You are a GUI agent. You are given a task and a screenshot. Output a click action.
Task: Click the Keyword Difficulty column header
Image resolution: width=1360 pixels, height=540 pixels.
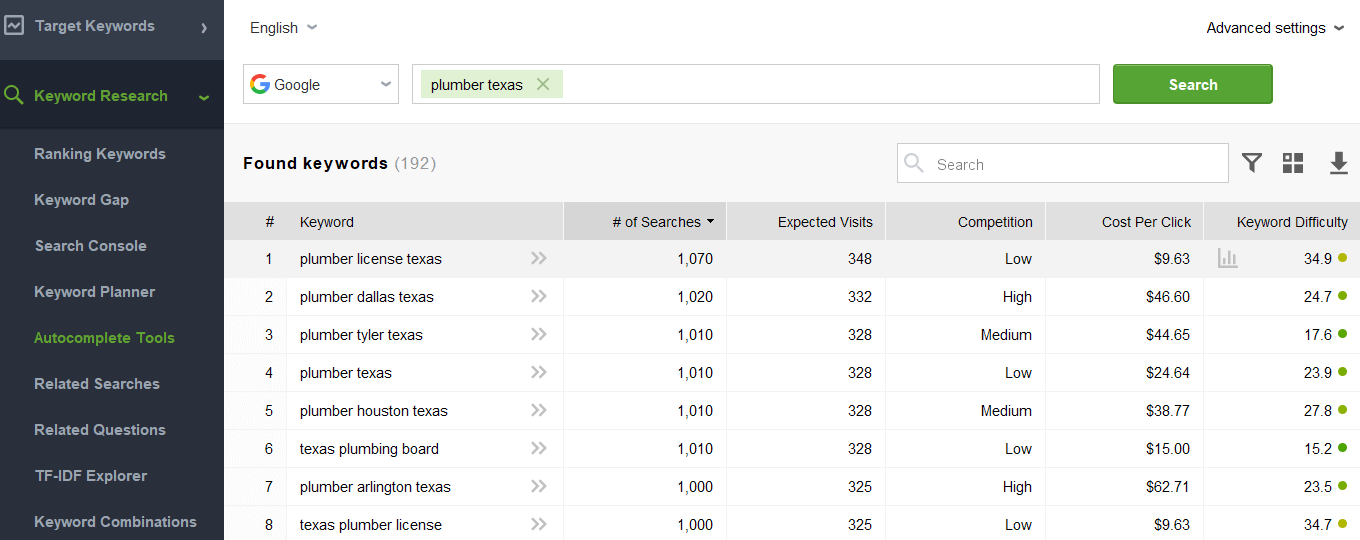pyautogui.click(x=1291, y=222)
